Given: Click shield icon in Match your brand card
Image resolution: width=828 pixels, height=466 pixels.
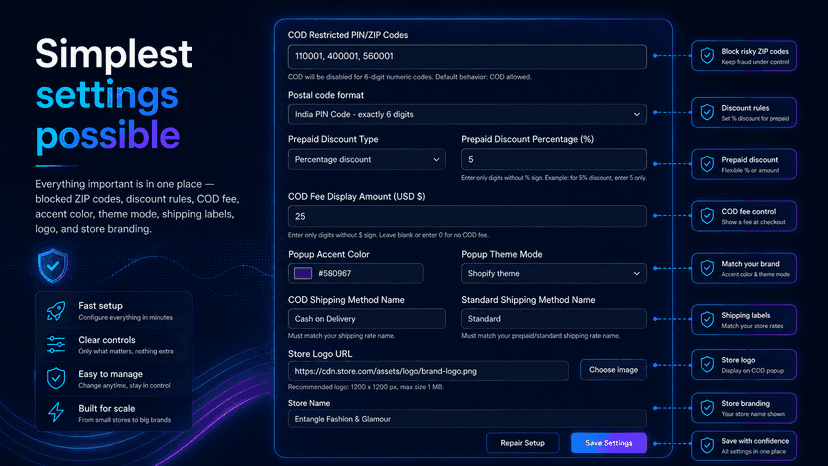Looking at the screenshot, I should [707, 268].
